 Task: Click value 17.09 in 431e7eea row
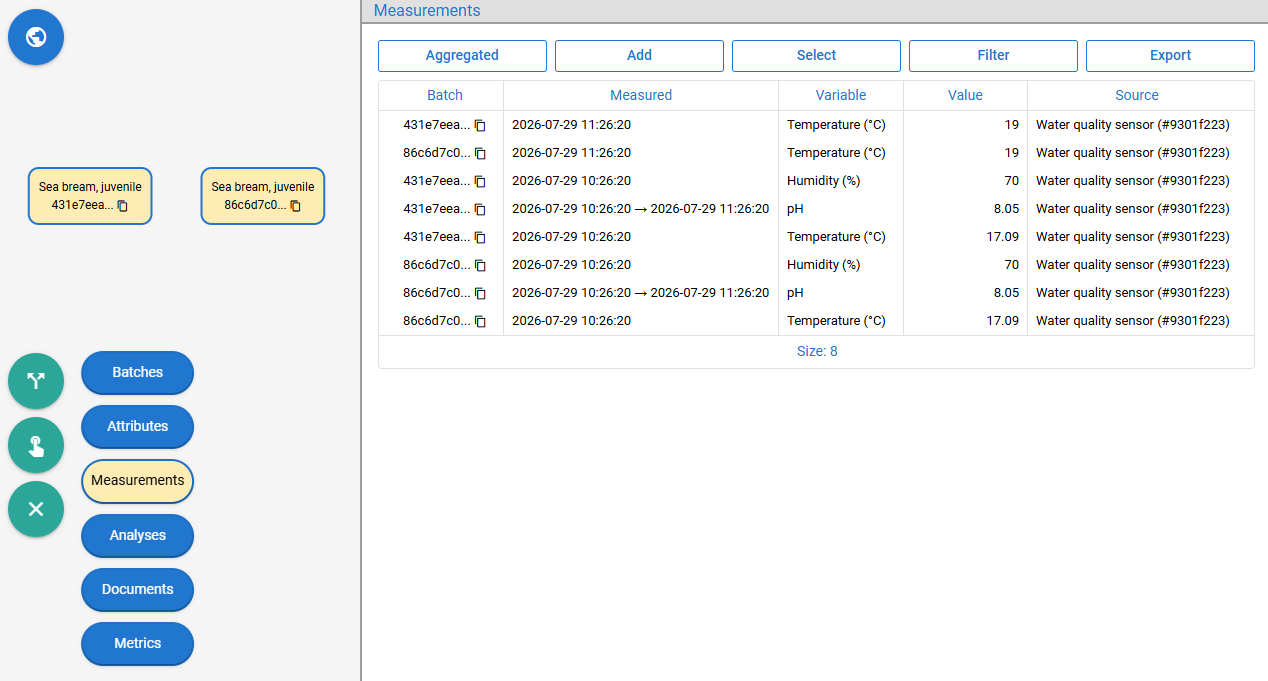[1002, 237]
